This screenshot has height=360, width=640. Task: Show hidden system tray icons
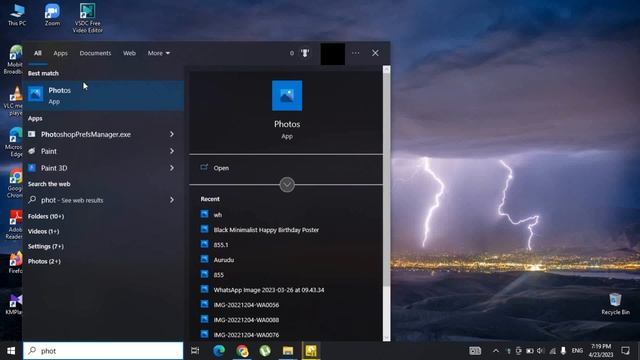point(496,351)
